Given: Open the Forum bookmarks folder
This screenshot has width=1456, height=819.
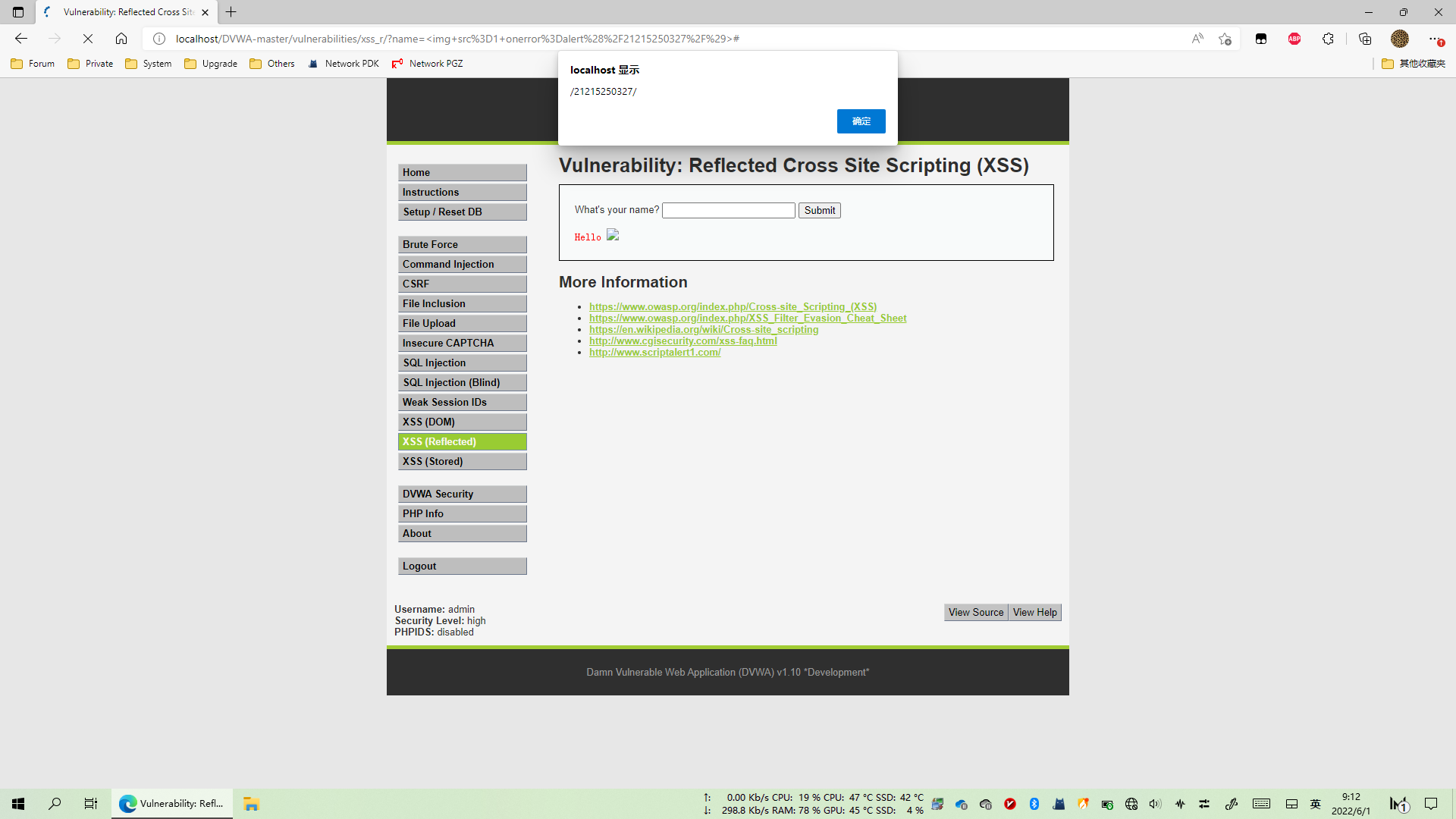Looking at the screenshot, I should click(x=33, y=64).
